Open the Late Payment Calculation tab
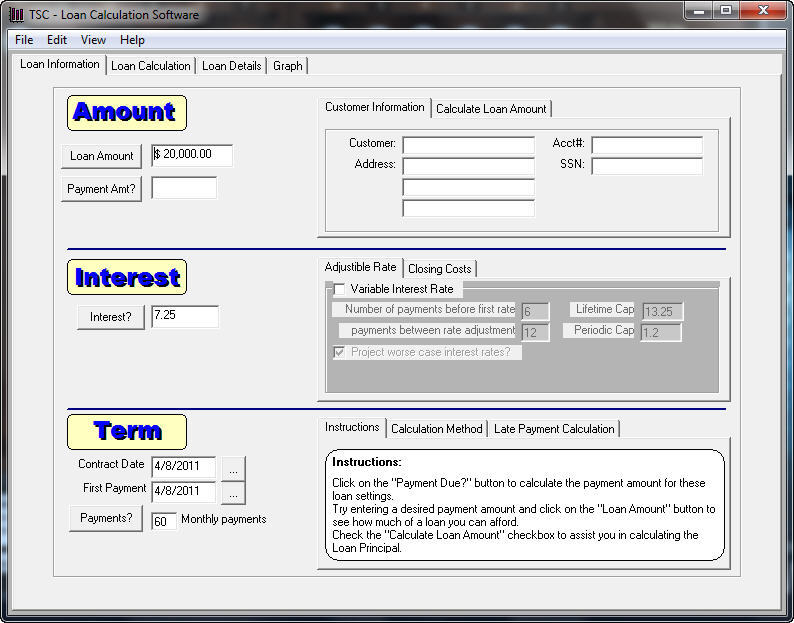Image resolution: width=794 pixels, height=623 pixels. (x=554, y=429)
